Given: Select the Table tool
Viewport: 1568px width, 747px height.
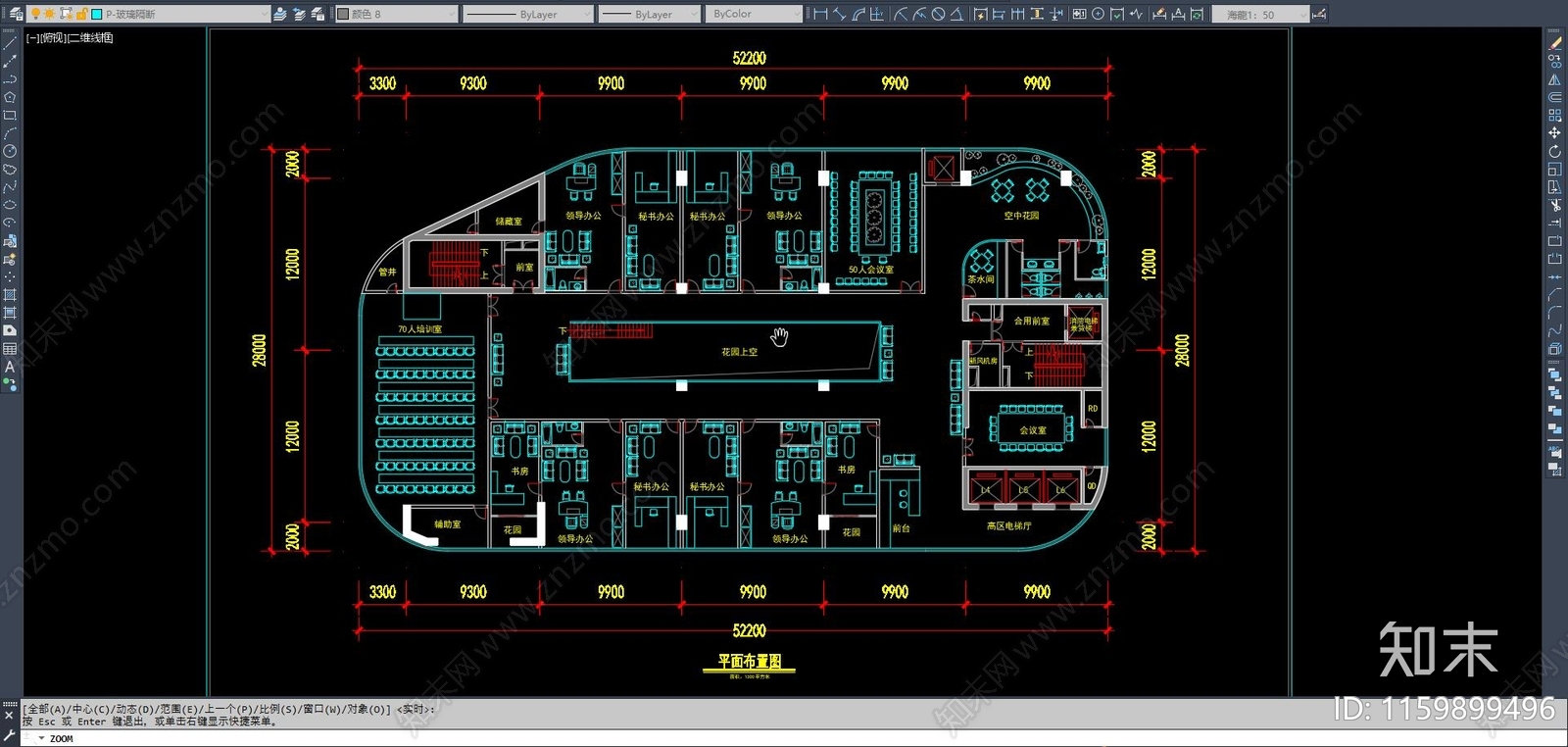Looking at the screenshot, I should pyautogui.click(x=10, y=348).
